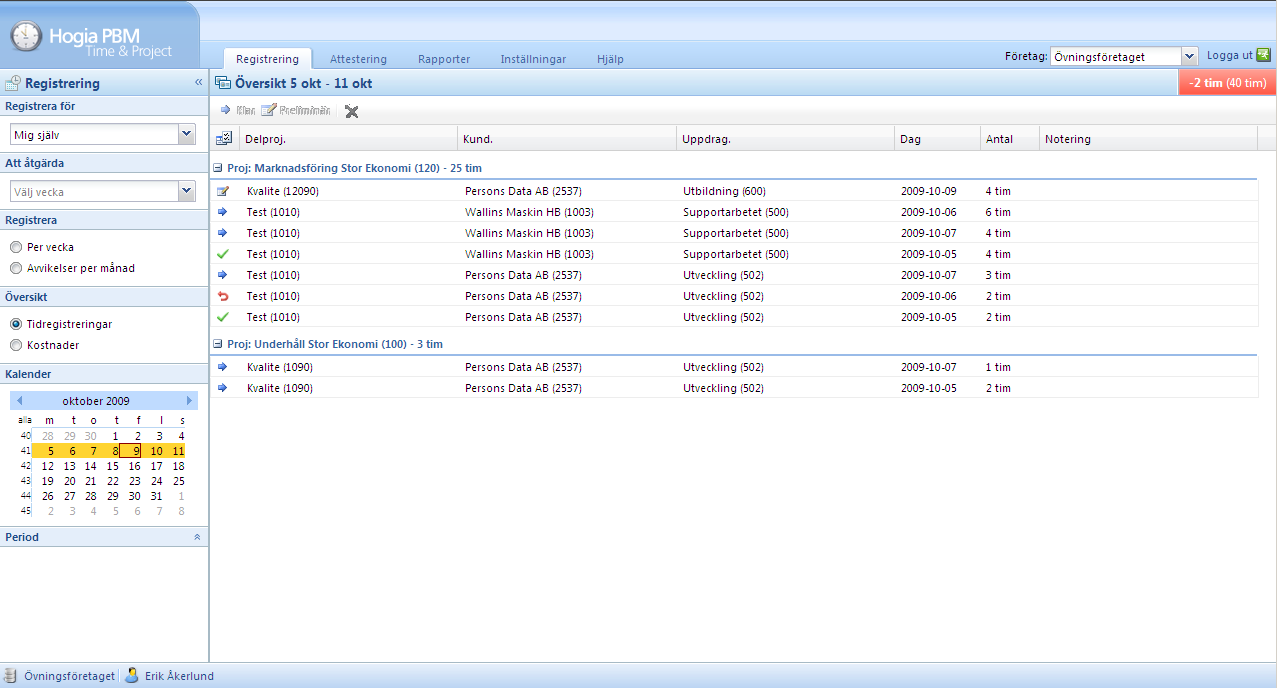Click the 6 tim cell
Image resolution: width=1278 pixels, height=688 pixels.
tap(998, 212)
